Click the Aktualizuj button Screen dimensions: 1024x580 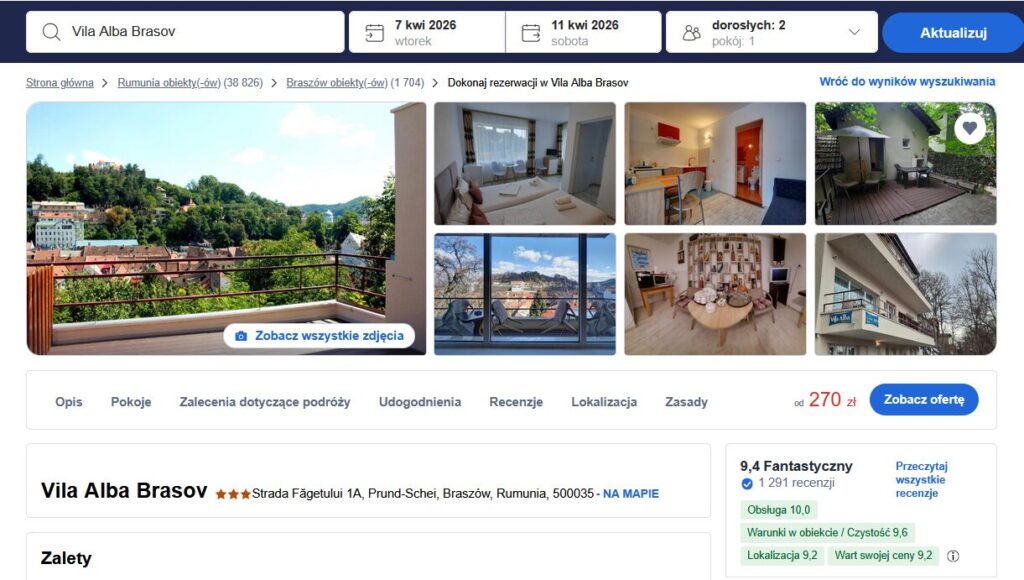tap(953, 33)
